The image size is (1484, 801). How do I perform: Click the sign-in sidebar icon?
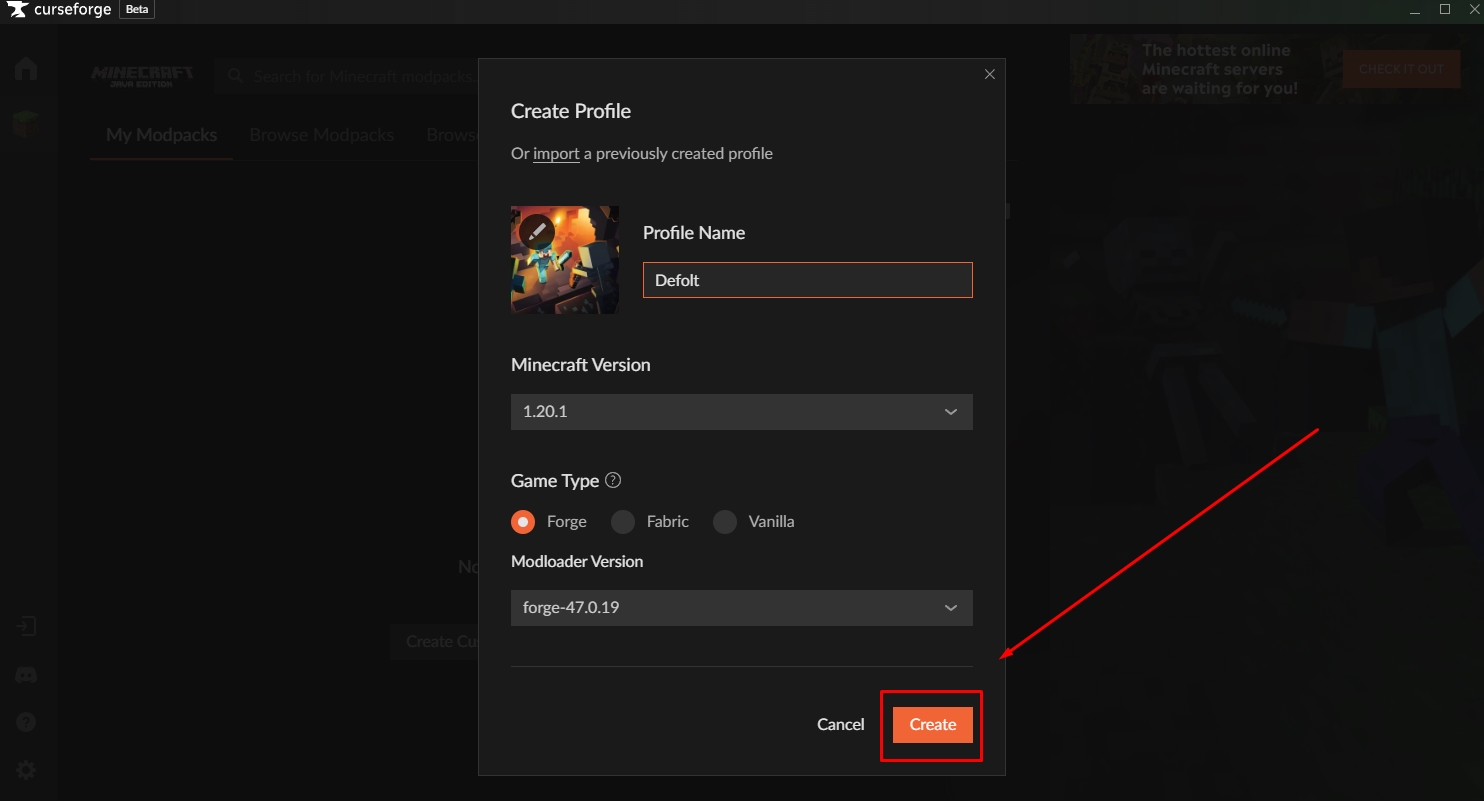26,627
